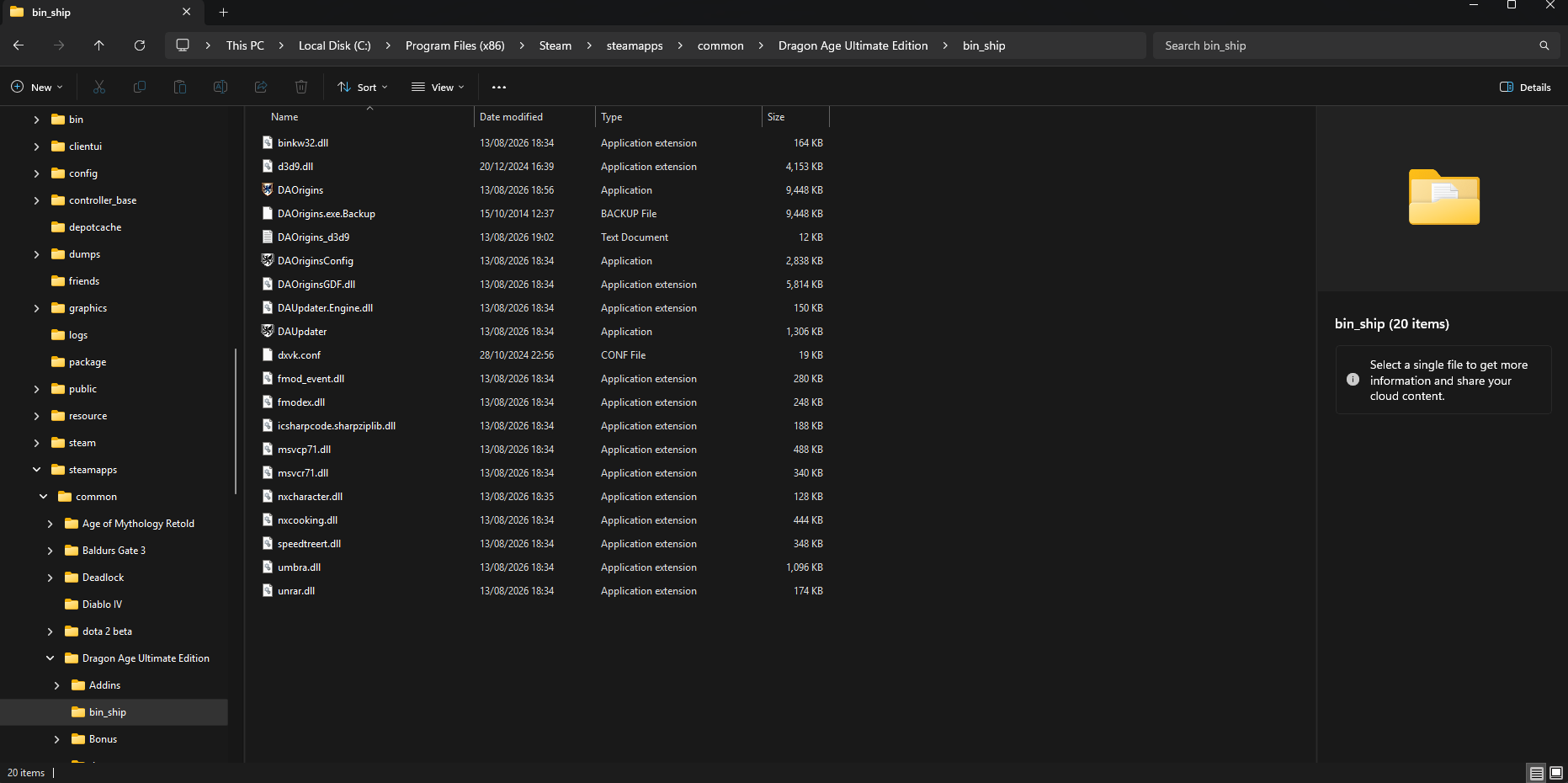Viewport: 1568px width, 783px height.
Task: Click the navigation pane vertical scrollbar
Action: (236, 421)
